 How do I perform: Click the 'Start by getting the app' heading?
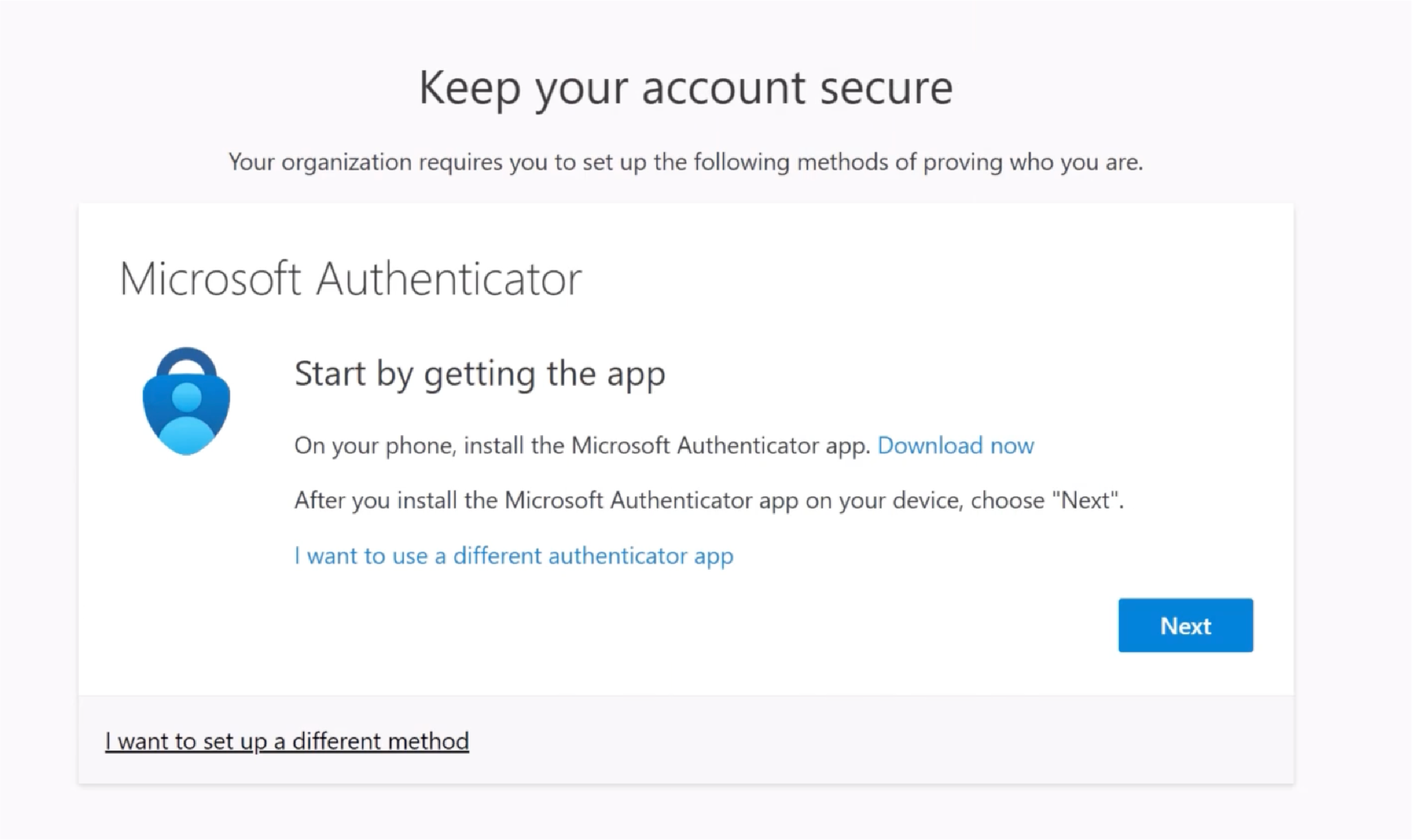pos(480,374)
